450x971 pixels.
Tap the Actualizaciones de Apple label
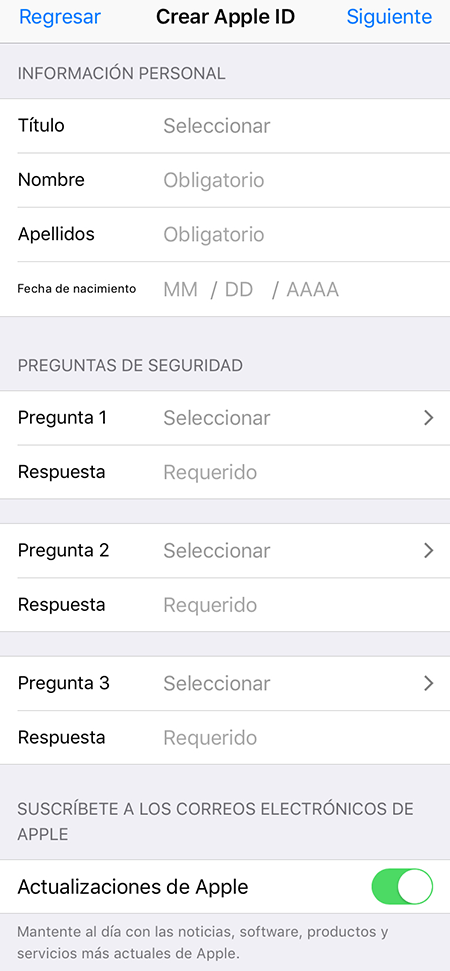(132, 887)
